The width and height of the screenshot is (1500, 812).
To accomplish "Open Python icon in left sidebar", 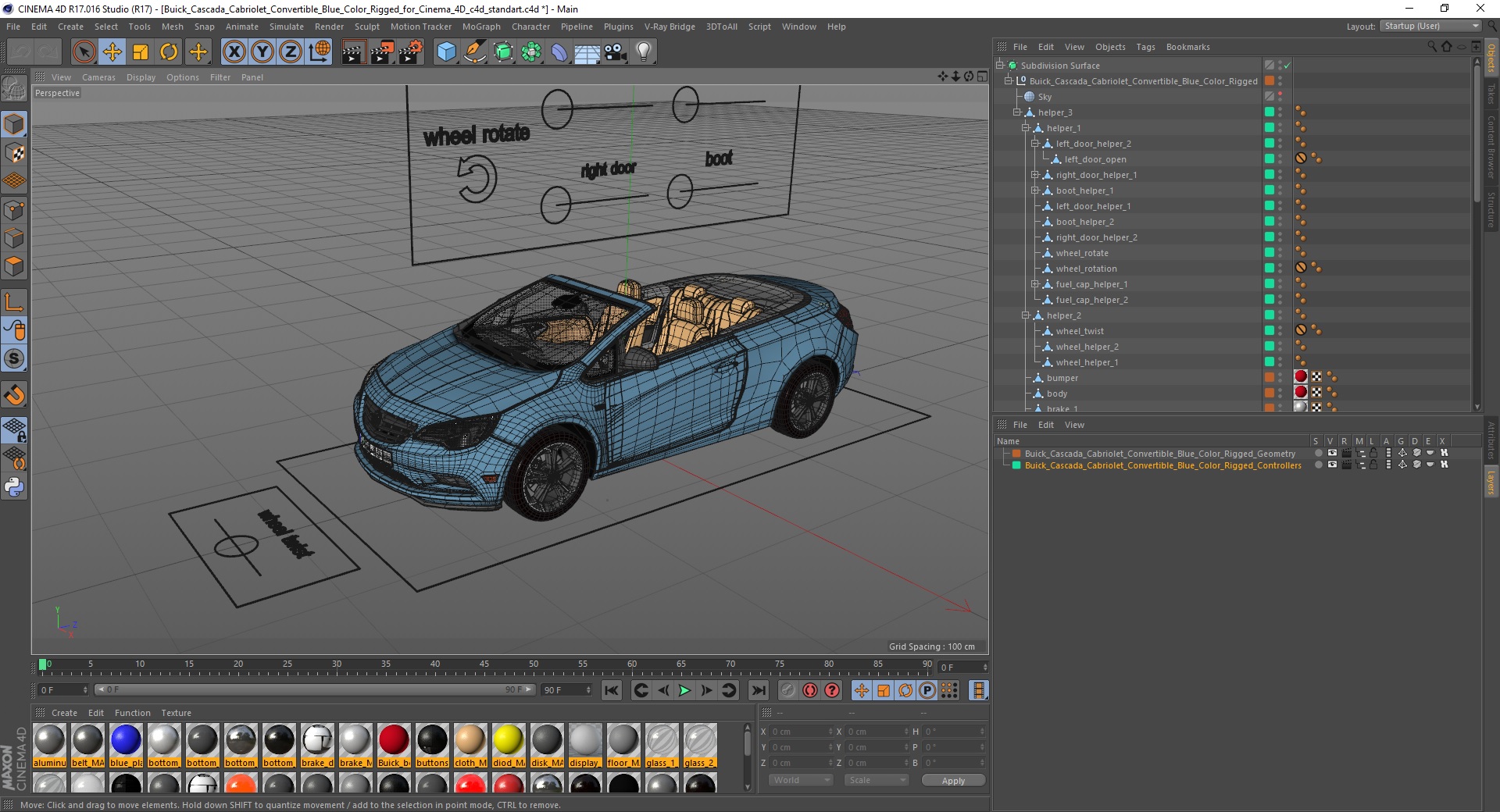I will coord(14,486).
